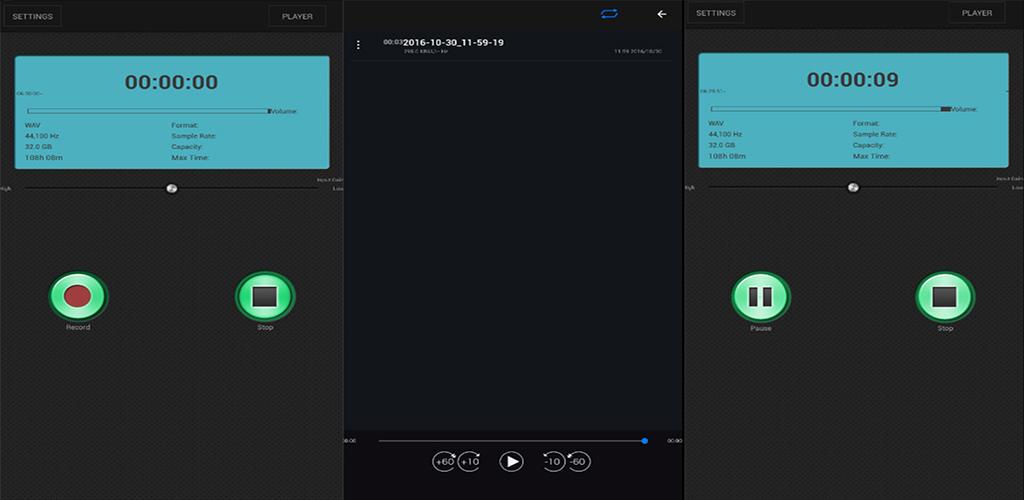The width and height of the screenshot is (1024, 500).
Task: Skip forward 60 seconds in player
Action: (x=444, y=461)
